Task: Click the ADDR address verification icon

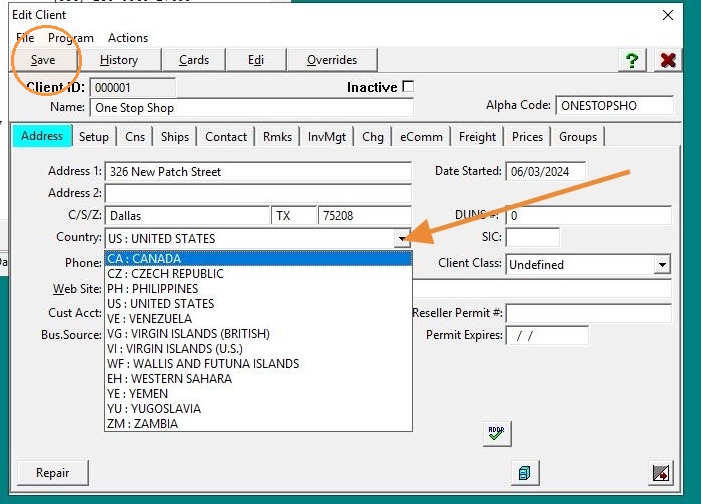Action: coord(497,433)
